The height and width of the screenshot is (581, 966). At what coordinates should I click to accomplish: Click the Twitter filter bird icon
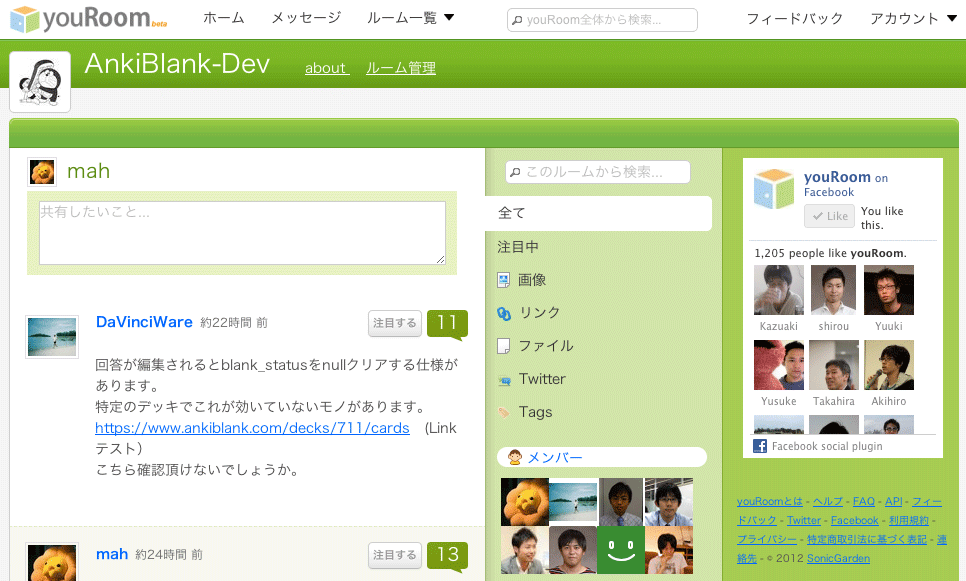pyautogui.click(x=505, y=380)
